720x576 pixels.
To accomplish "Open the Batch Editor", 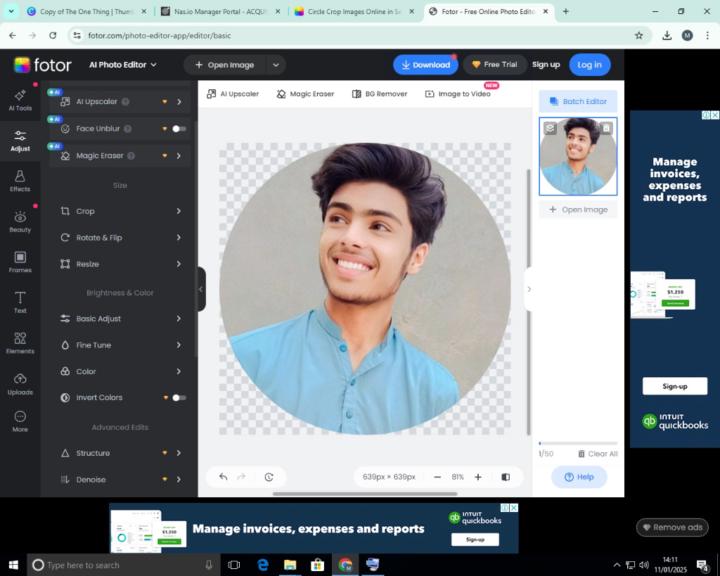I will [578, 102].
